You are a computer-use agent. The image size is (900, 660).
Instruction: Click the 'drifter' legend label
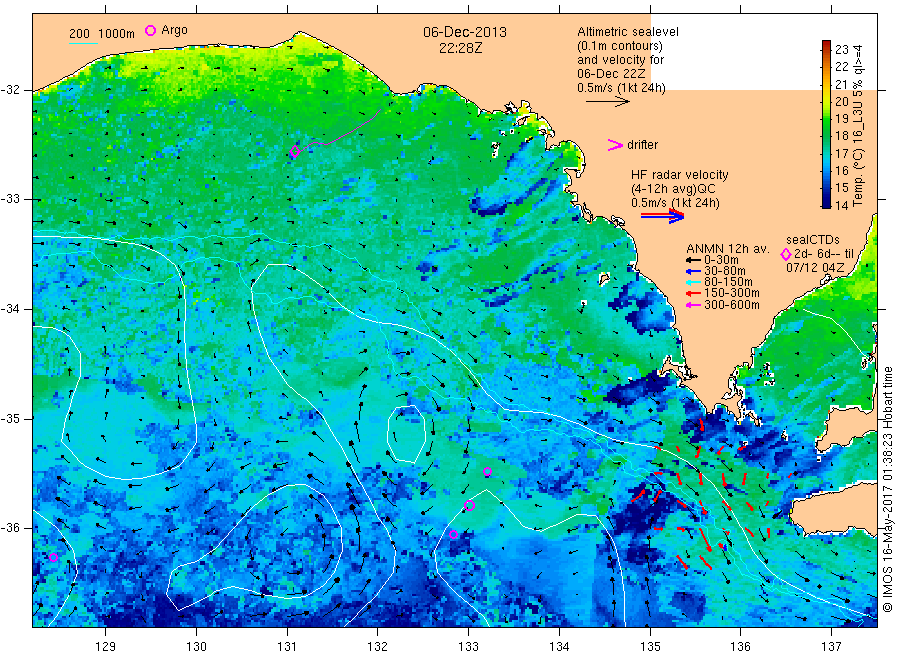point(642,145)
